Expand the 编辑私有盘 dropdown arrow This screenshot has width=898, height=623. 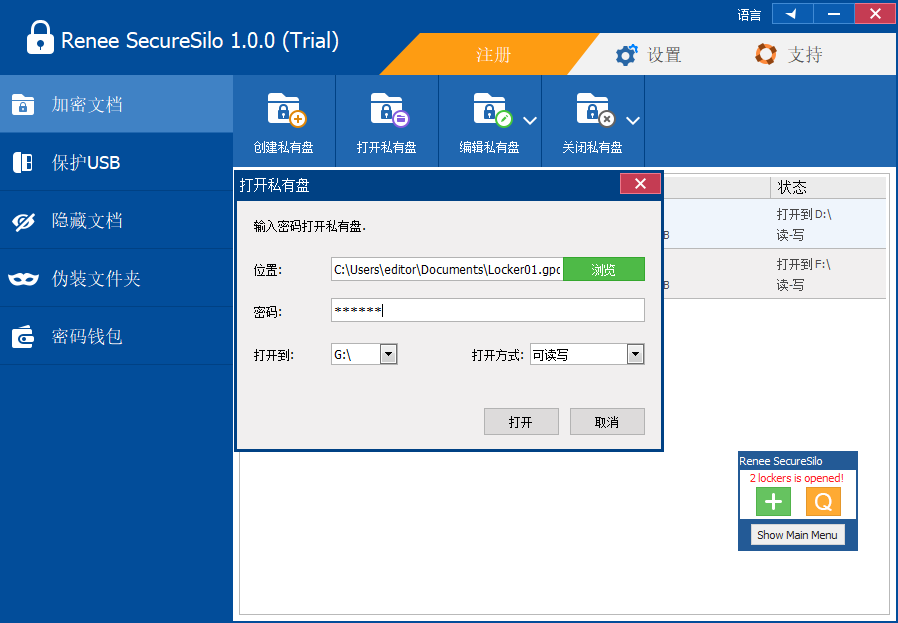[x=530, y=121]
